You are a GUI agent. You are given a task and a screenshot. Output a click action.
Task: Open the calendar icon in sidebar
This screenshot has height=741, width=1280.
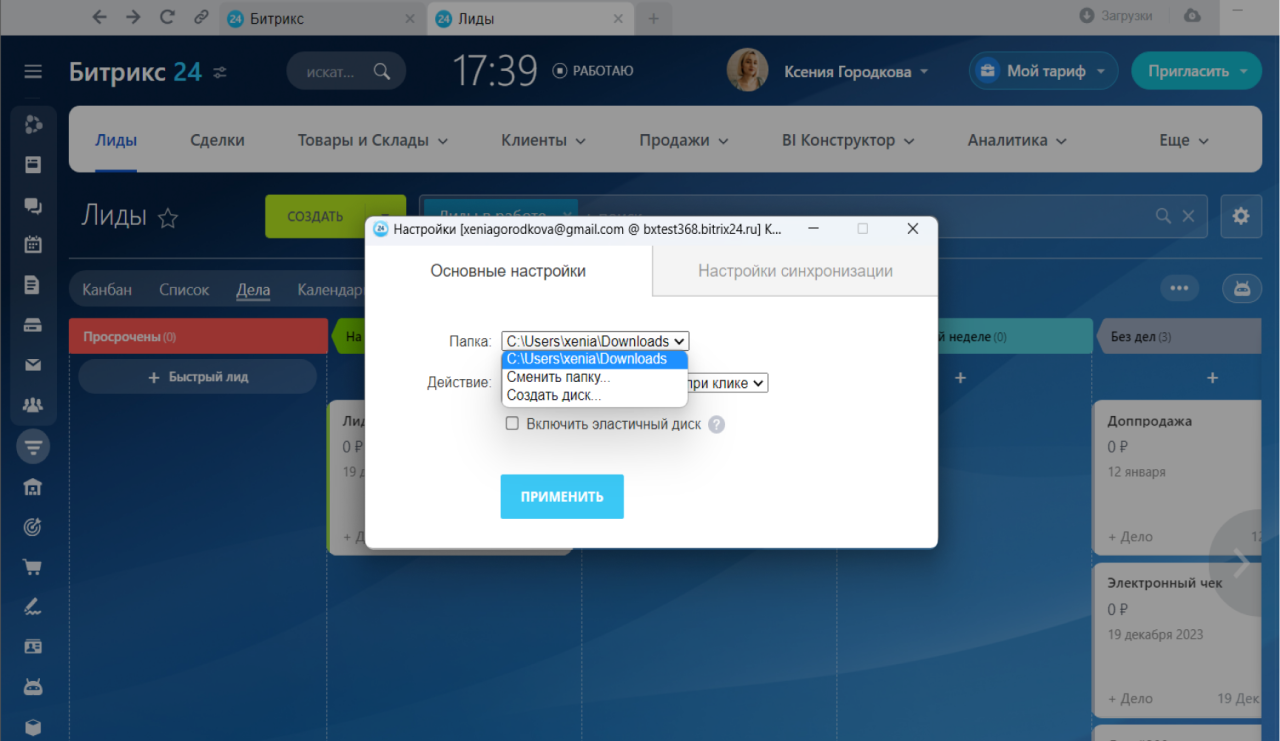[33, 244]
